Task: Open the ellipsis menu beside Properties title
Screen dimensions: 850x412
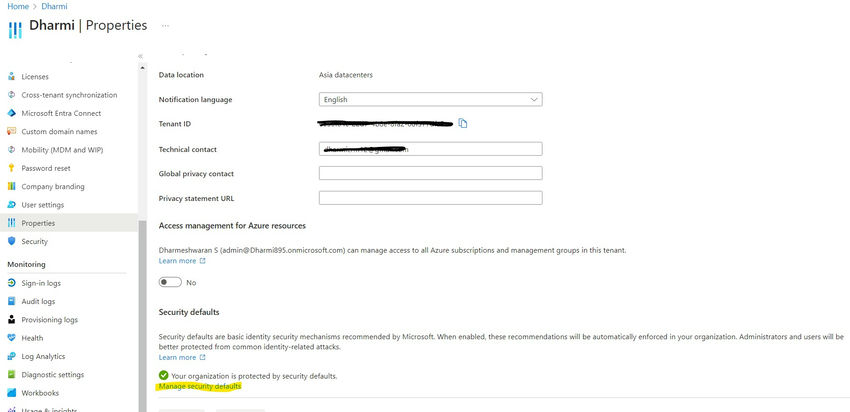Action: (165, 25)
